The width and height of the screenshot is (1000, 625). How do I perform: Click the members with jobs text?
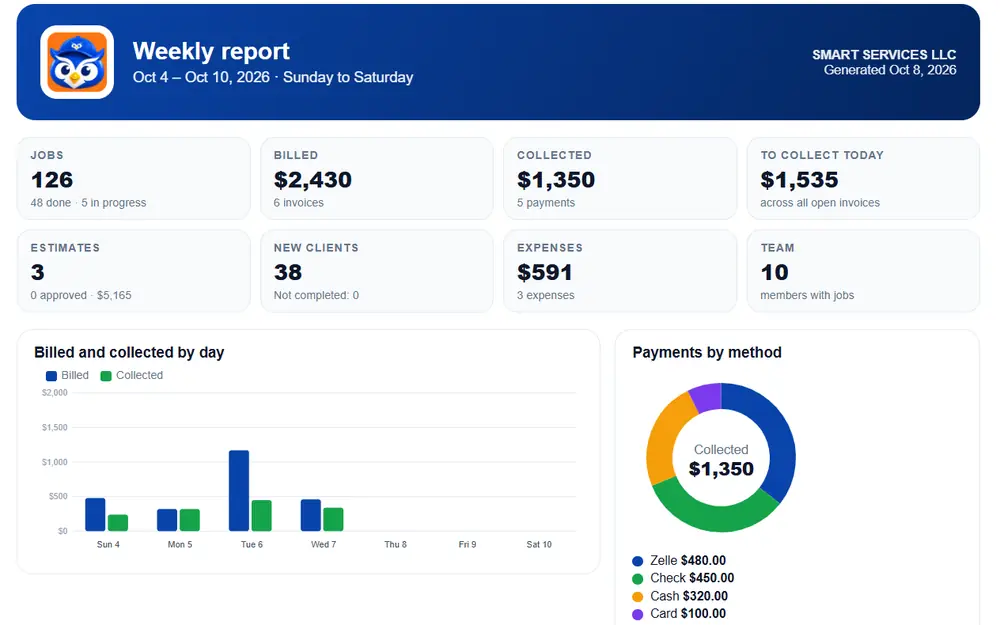point(807,295)
